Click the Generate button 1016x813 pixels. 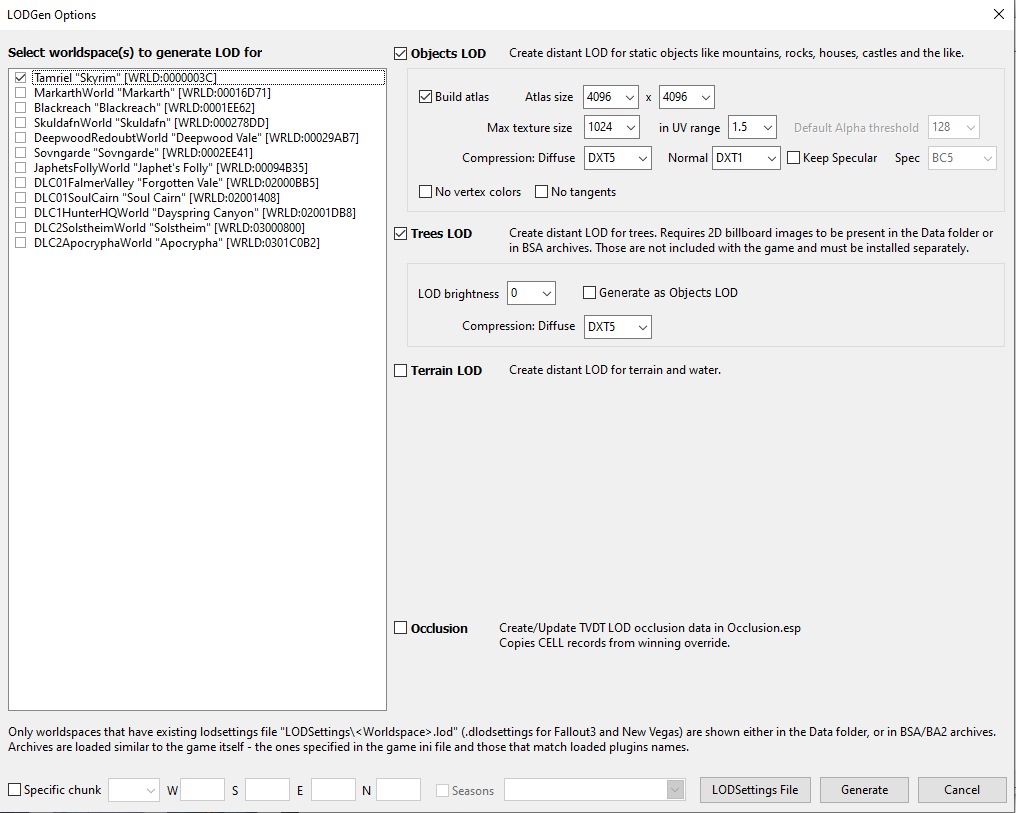click(864, 790)
